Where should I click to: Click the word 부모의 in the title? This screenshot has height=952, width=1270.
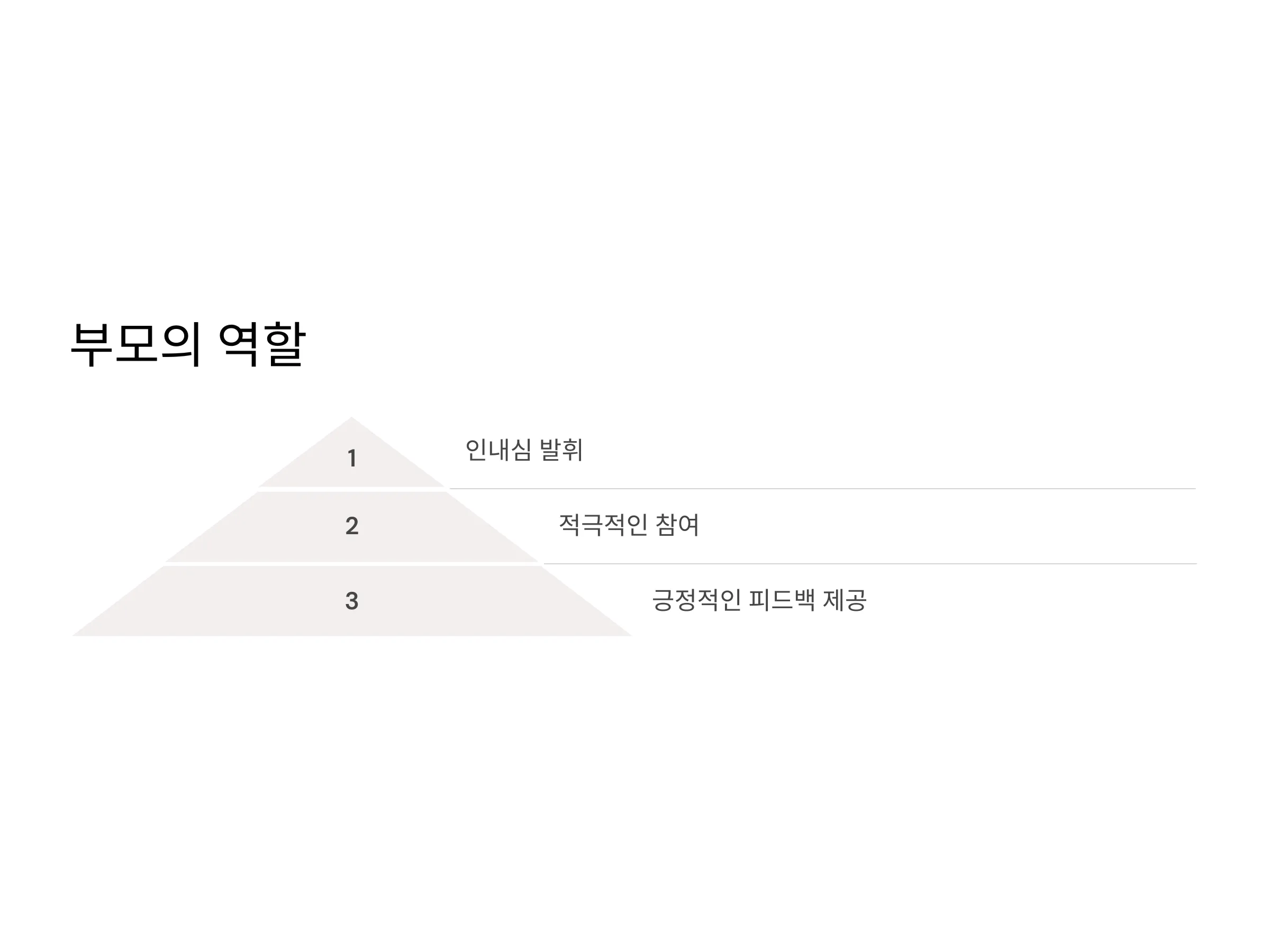point(136,344)
